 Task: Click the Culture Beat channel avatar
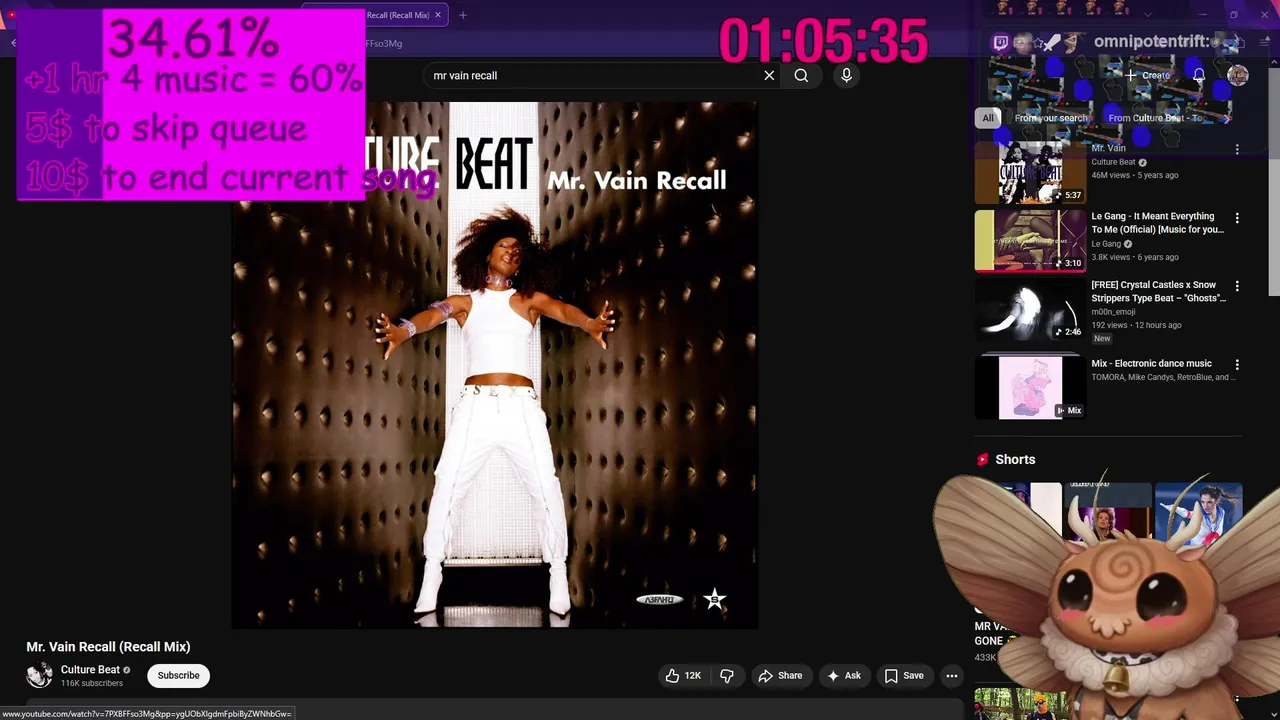[x=39, y=675]
